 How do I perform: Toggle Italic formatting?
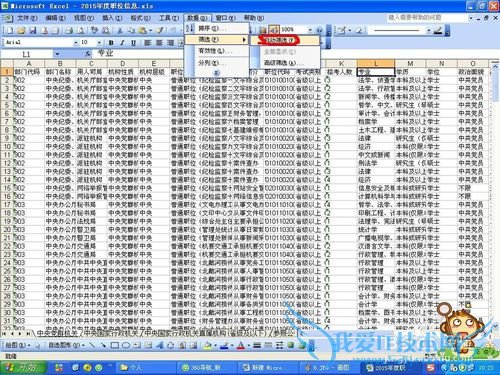122,43
